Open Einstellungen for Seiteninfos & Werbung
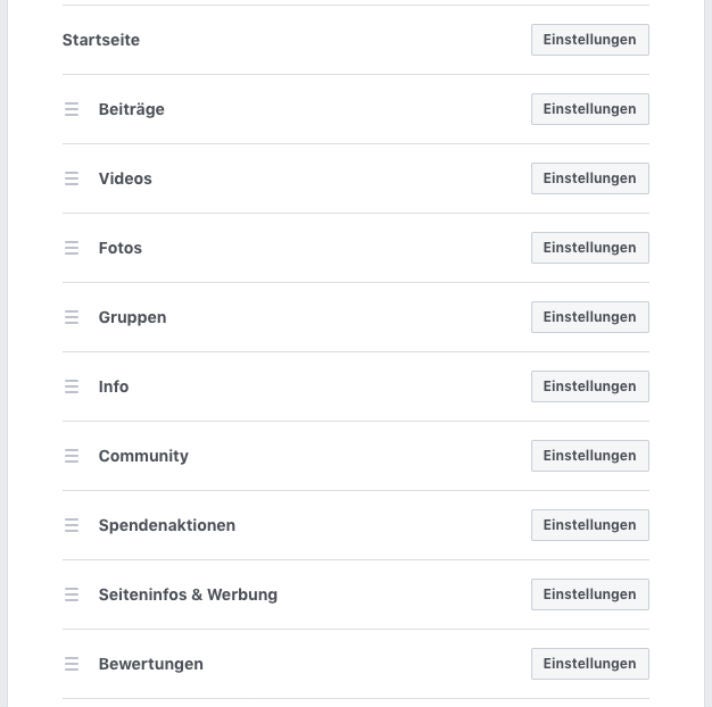 (x=589, y=594)
